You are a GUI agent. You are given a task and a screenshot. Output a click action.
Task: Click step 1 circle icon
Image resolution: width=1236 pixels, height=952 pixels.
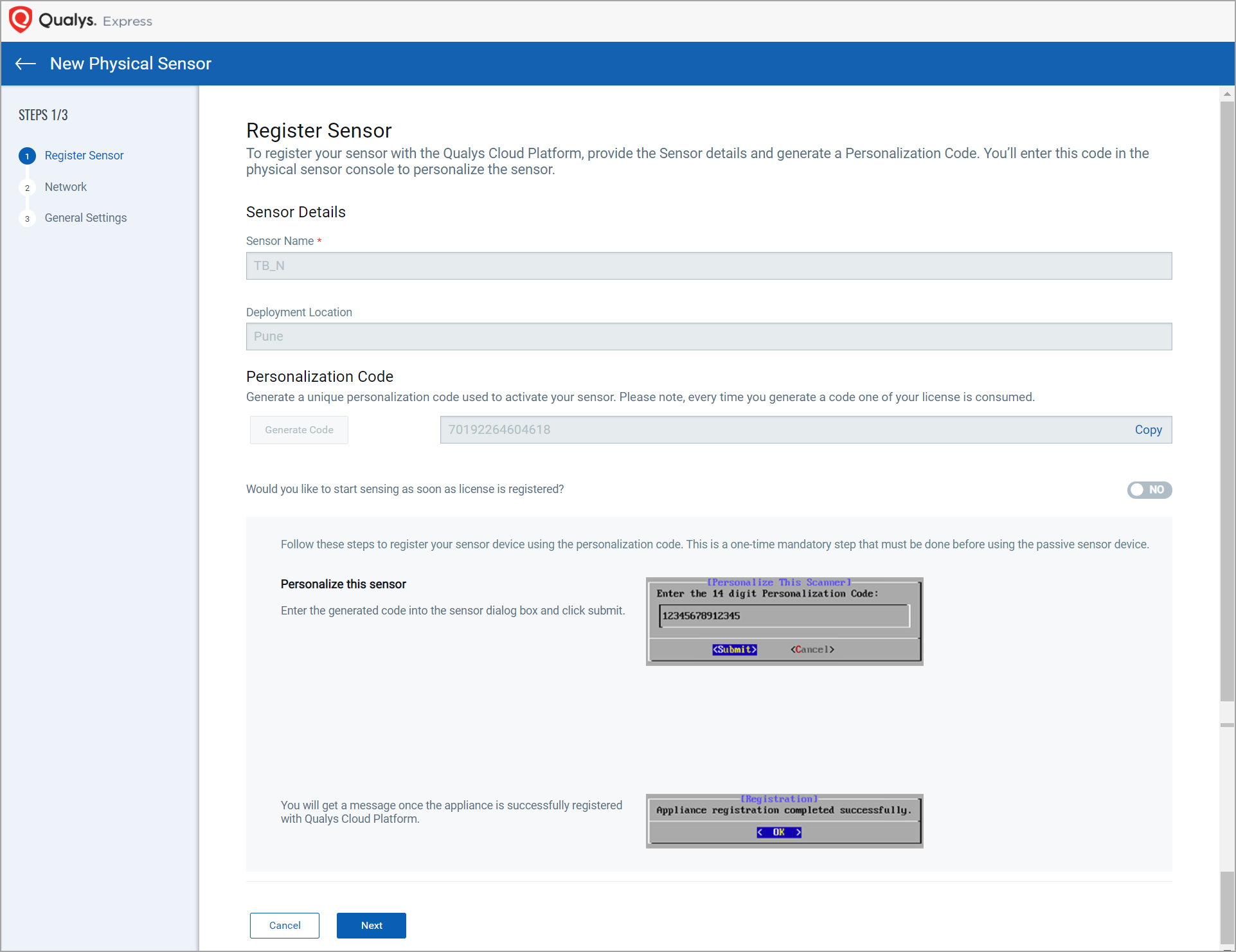click(x=27, y=156)
